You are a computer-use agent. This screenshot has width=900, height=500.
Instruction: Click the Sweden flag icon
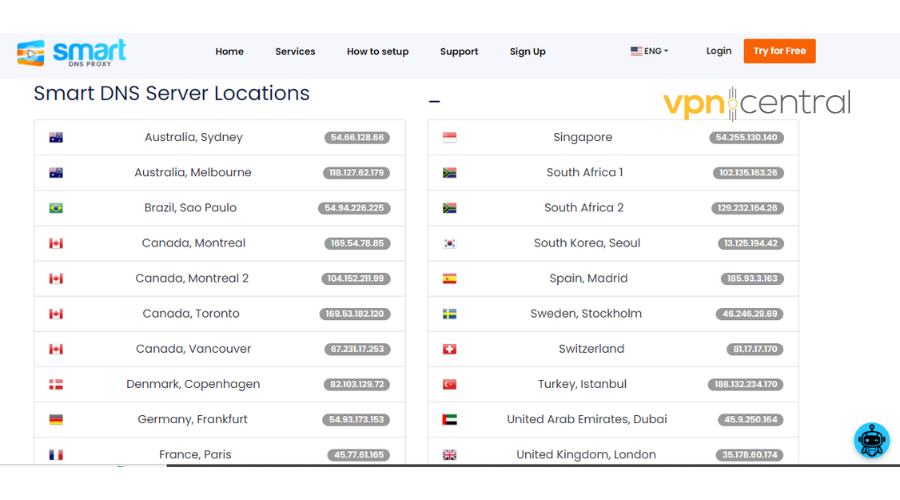tap(449, 314)
